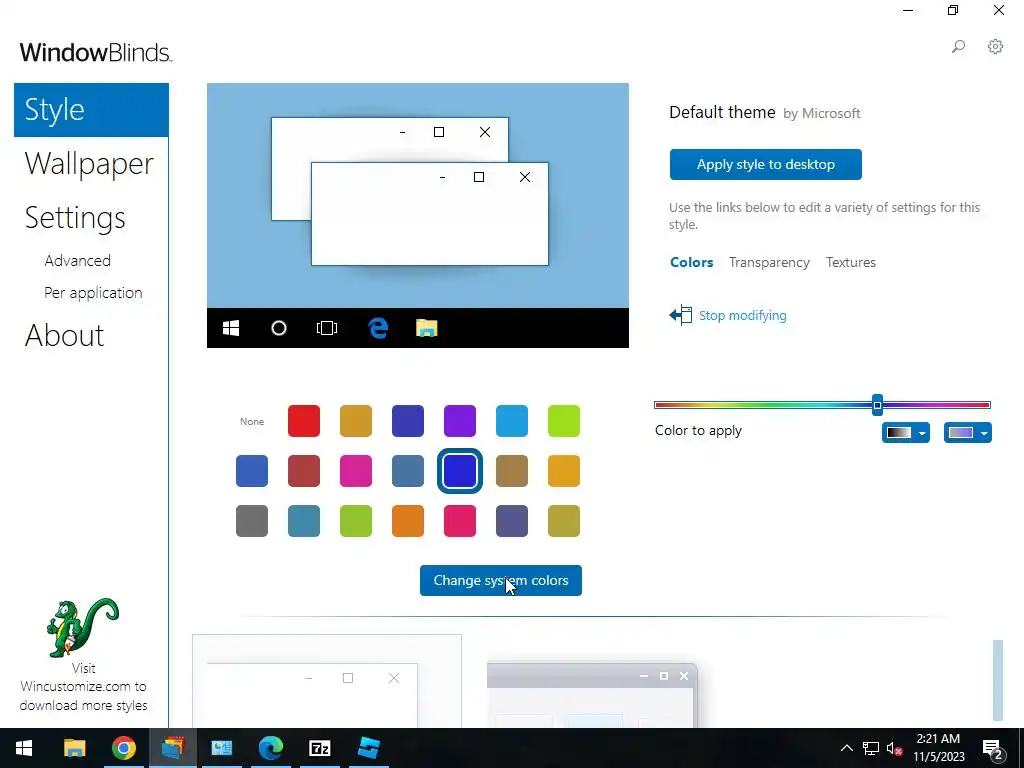Viewport: 1024px width, 768px height.
Task: Pick the purple color swatch
Action: point(460,421)
